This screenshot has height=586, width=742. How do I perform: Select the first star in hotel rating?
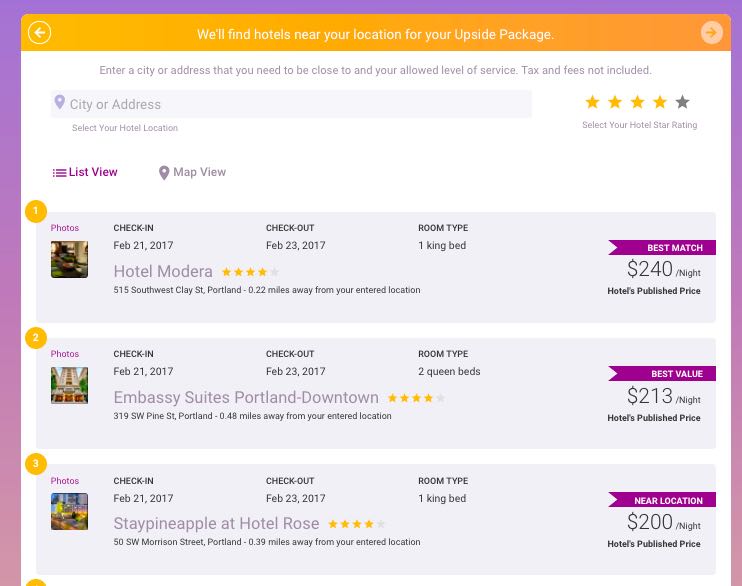(x=592, y=102)
